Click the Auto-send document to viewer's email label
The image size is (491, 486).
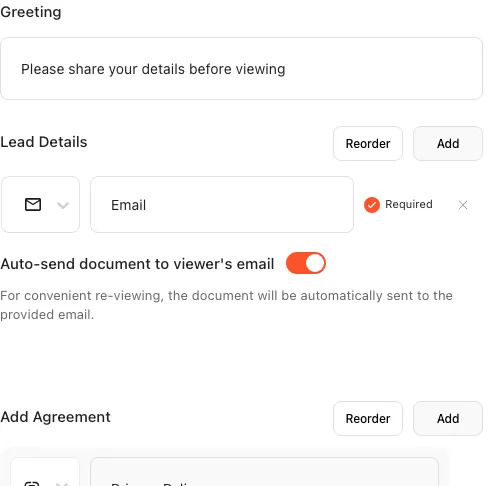137,264
